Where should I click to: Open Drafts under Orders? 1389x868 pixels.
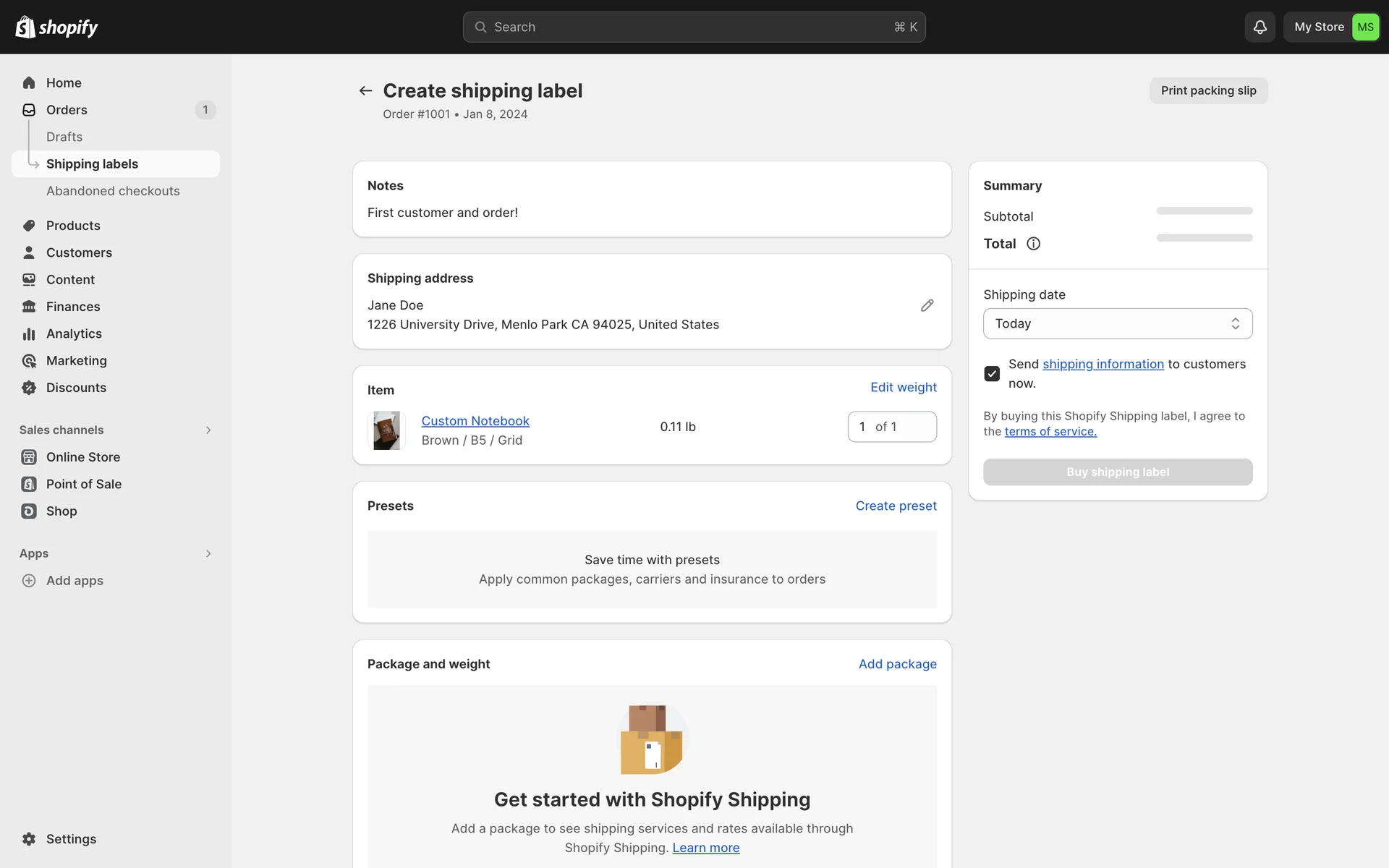pos(64,137)
